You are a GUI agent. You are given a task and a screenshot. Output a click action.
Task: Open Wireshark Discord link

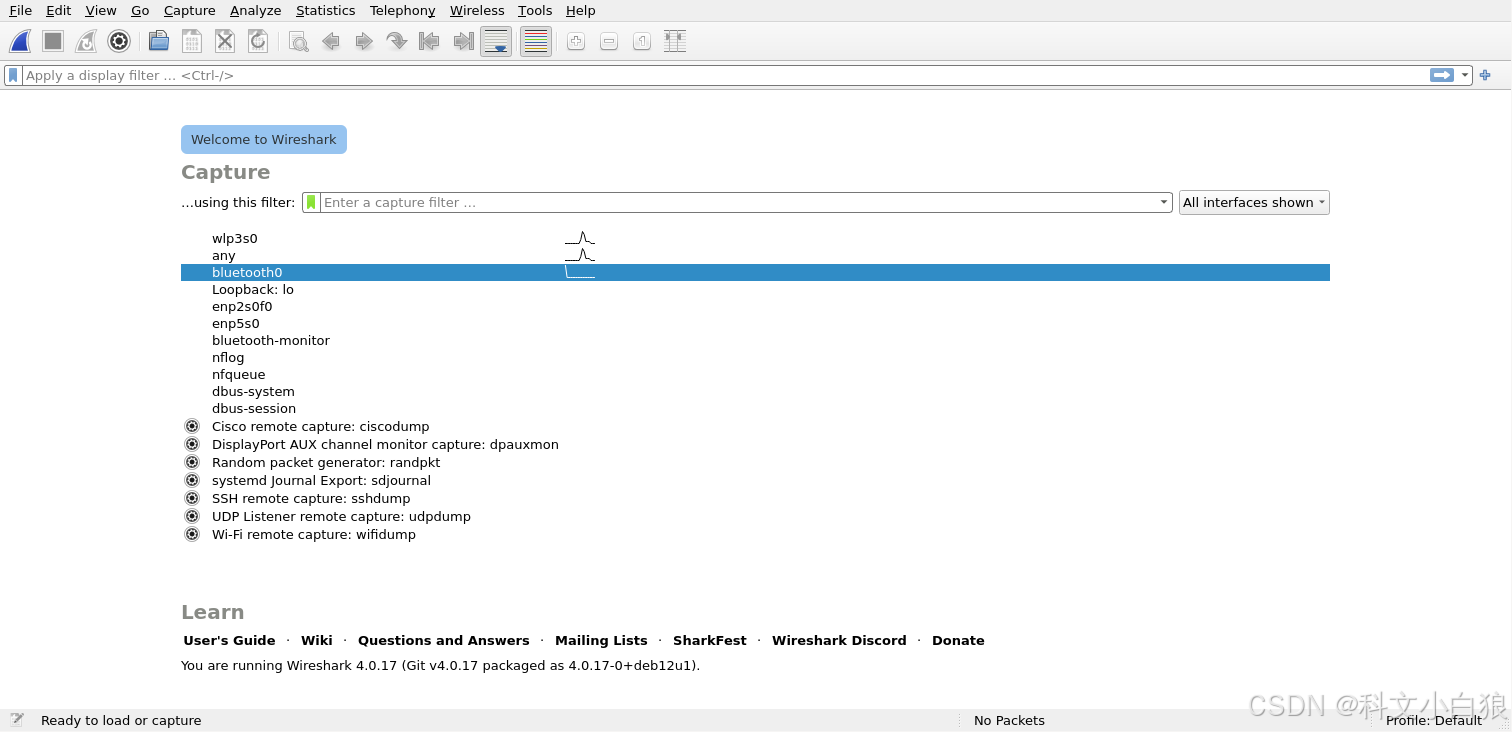839,640
